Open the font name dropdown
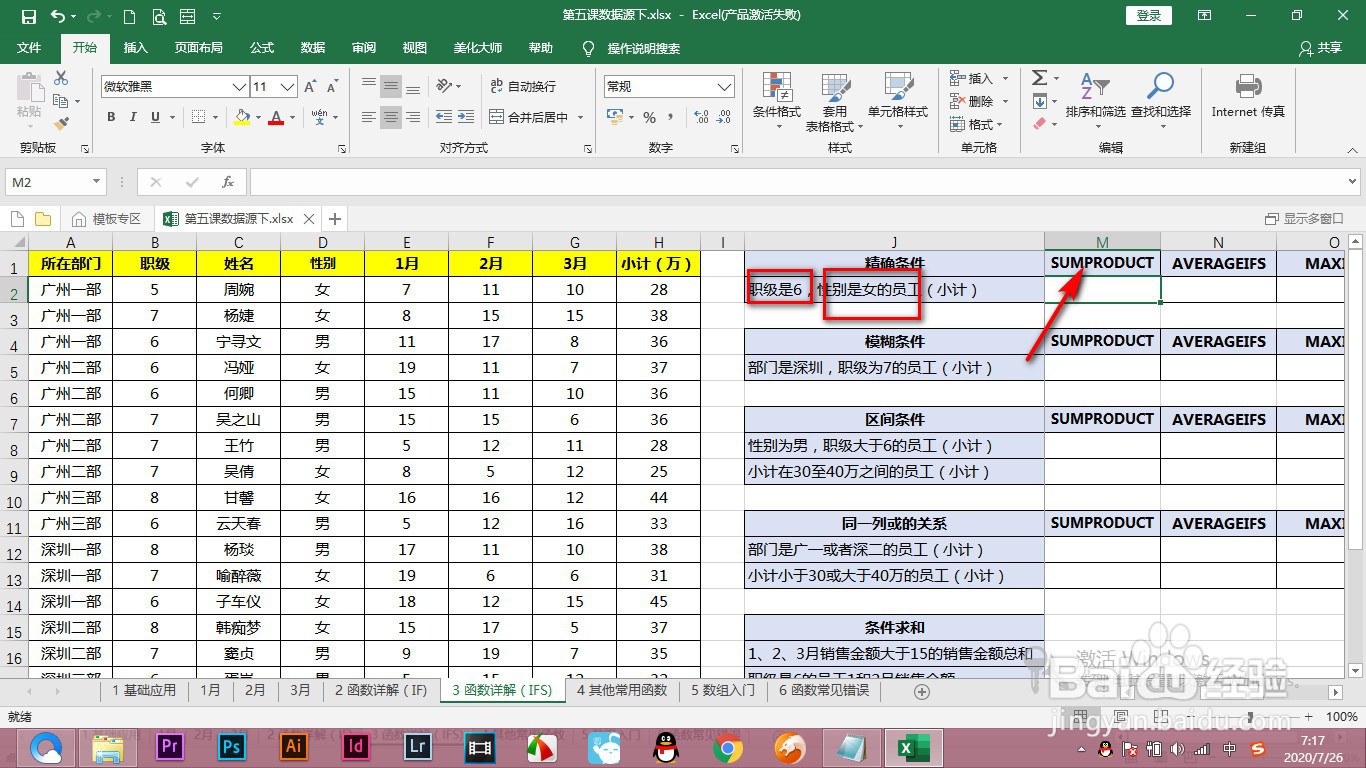Screen dimensions: 1366x768 (238, 87)
